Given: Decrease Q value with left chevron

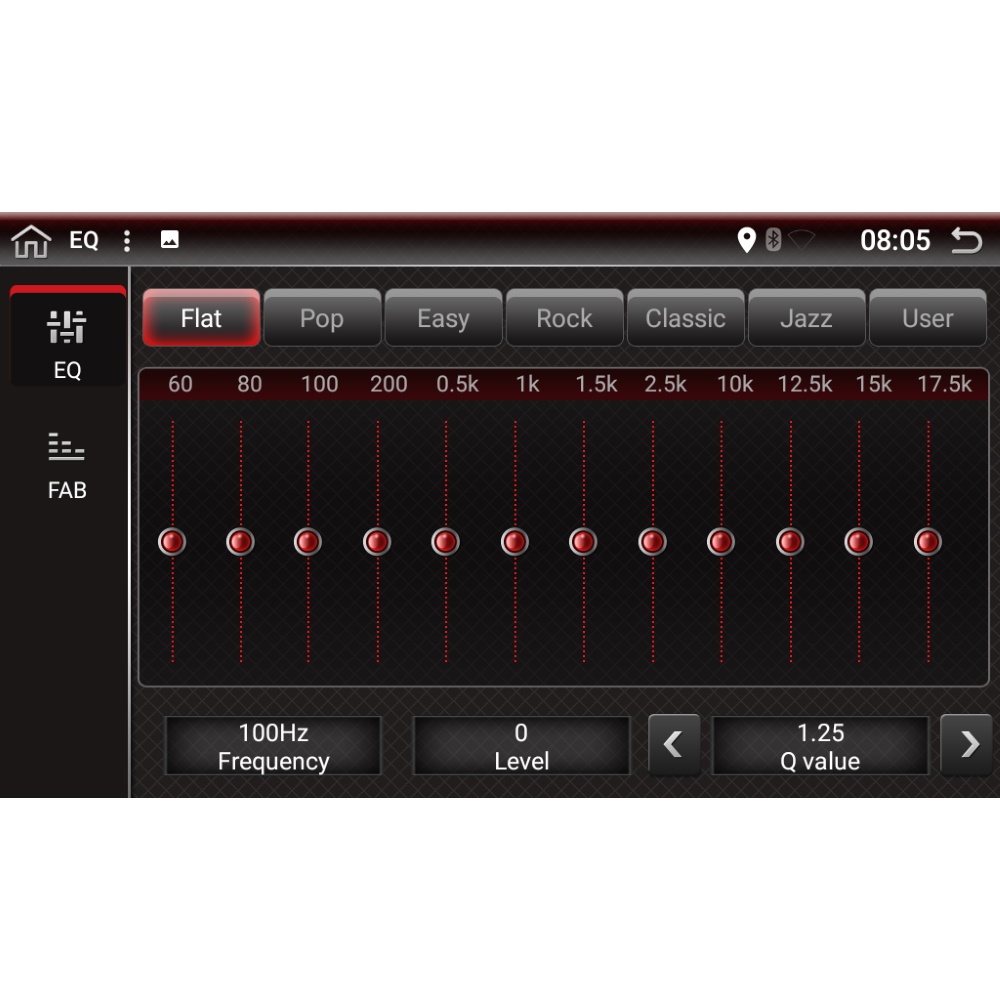Looking at the screenshot, I should coord(674,745).
